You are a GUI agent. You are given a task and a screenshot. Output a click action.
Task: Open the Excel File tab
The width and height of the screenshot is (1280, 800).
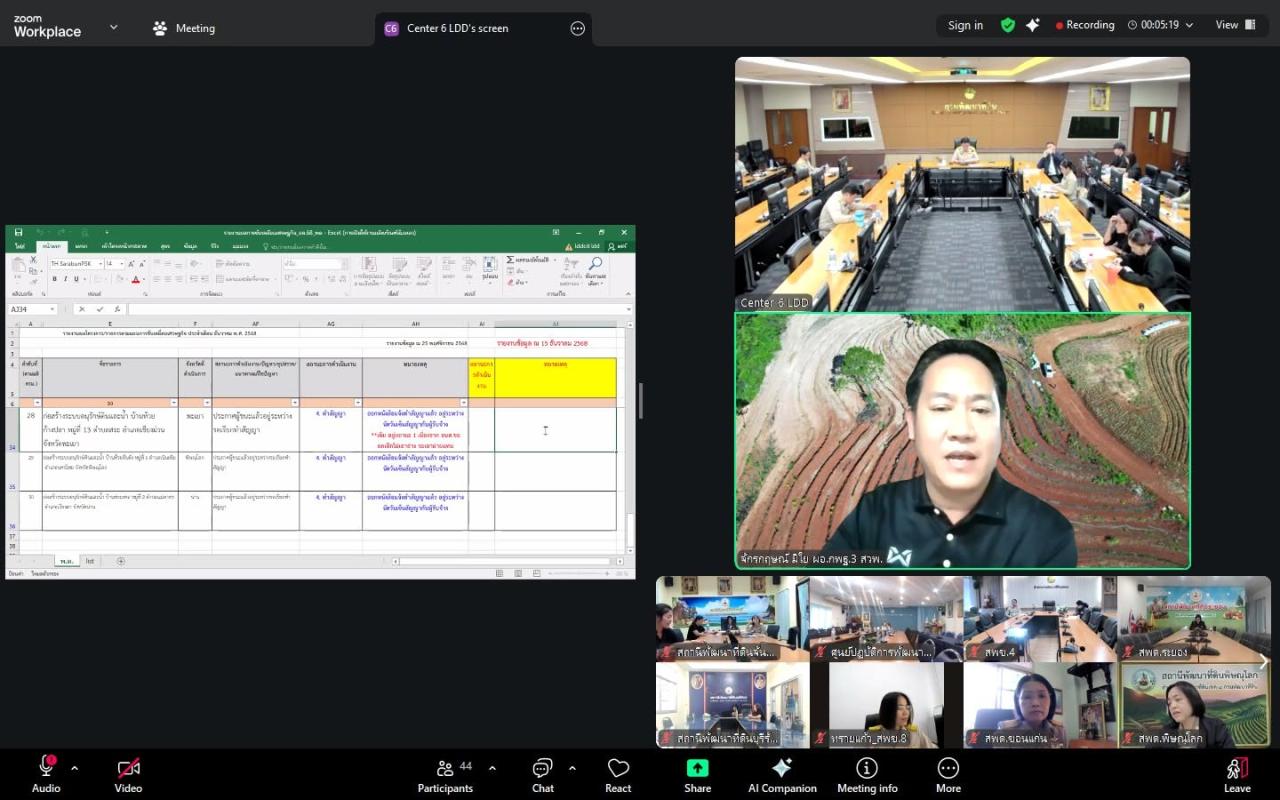[20, 245]
